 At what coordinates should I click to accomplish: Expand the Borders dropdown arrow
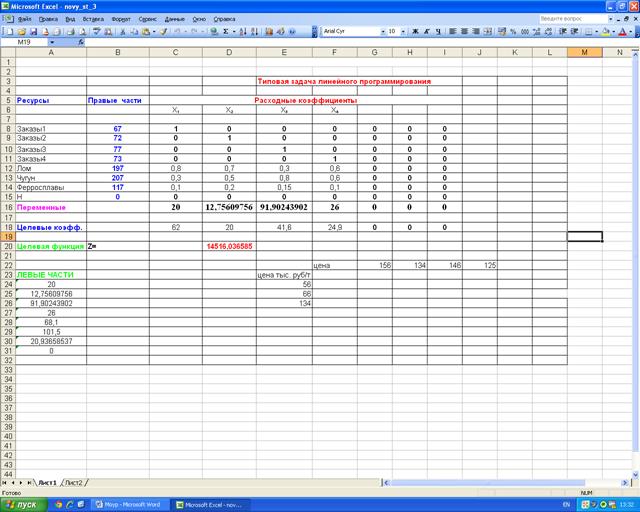(596, 31)
